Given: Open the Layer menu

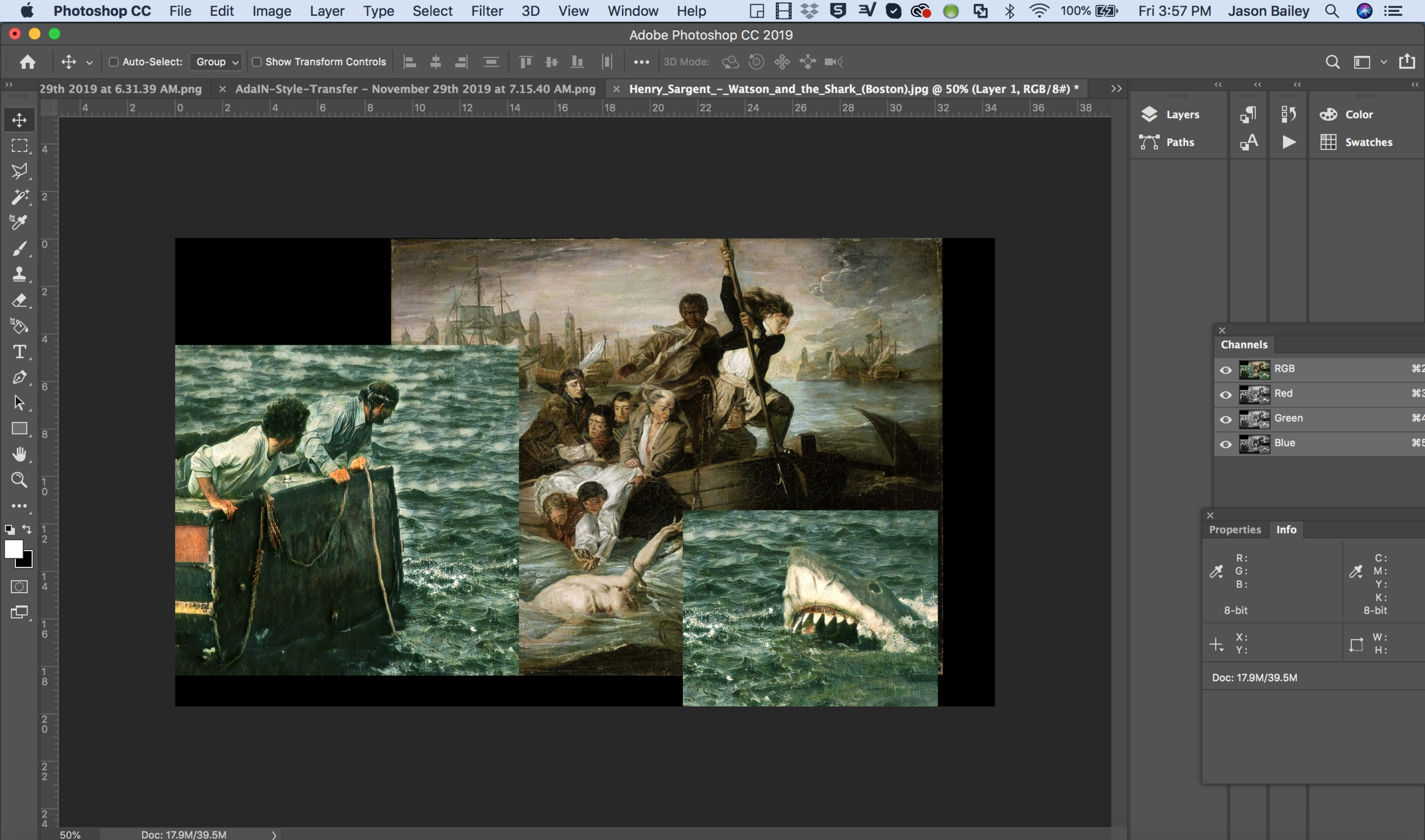Looking at the screenshot, I should pos(327,11).
